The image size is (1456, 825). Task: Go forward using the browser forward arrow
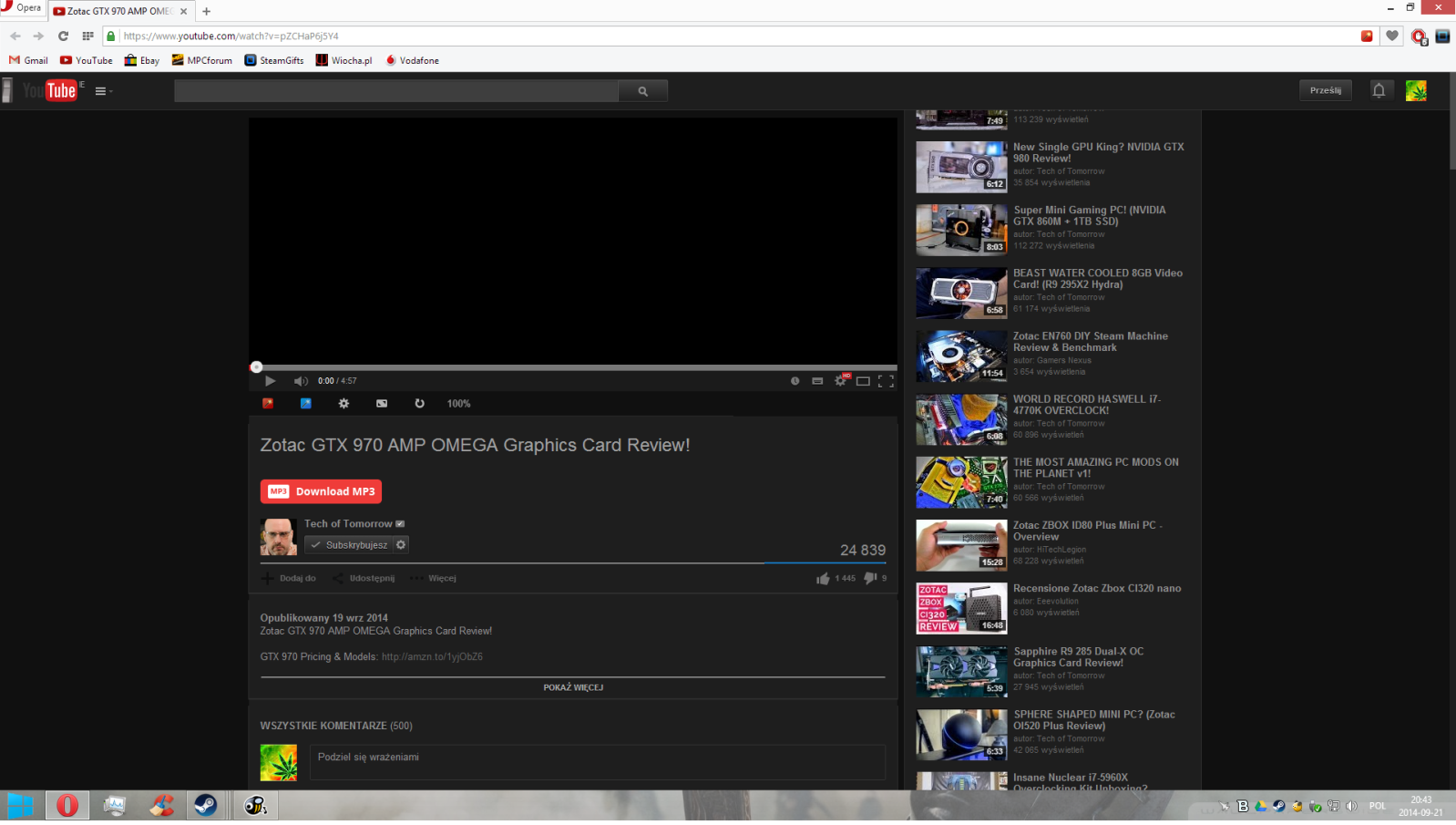pyautogui.click(x=38, y=36)
